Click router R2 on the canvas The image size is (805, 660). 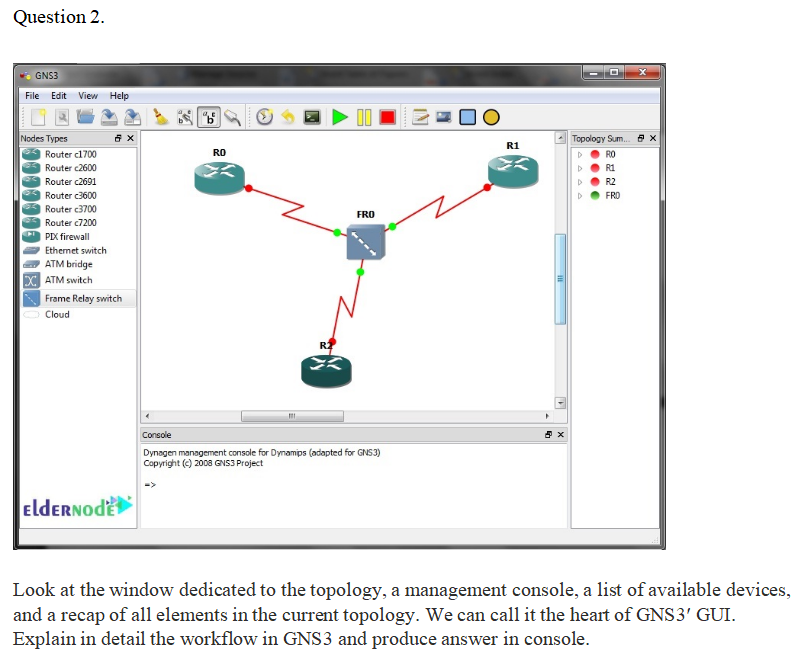pyautogui.click(x=327, y=371)
